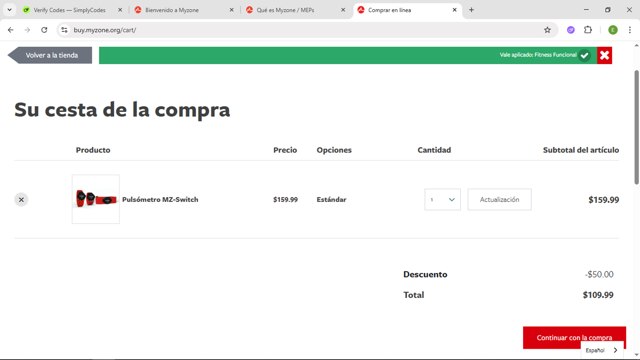Click the browser back arrow
The image size is (640, 360).
pyautogui.click(x=11, y=30)
